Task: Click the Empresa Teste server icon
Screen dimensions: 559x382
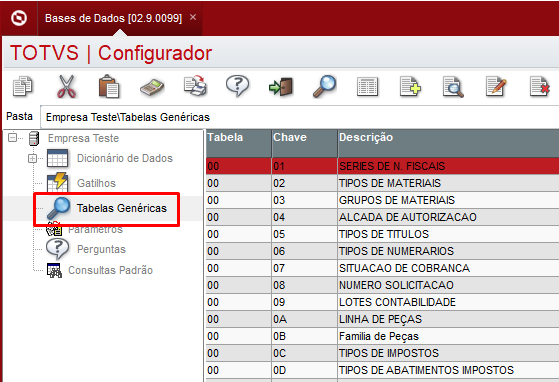Action: pyautogui.click(x=34, y=138)
